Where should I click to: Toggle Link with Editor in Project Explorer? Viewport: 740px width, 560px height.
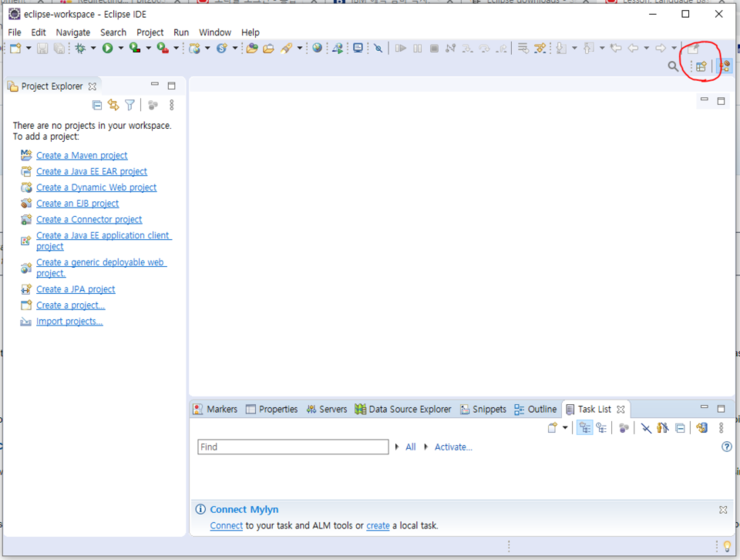pyautogui.click(x=113, y=105)
